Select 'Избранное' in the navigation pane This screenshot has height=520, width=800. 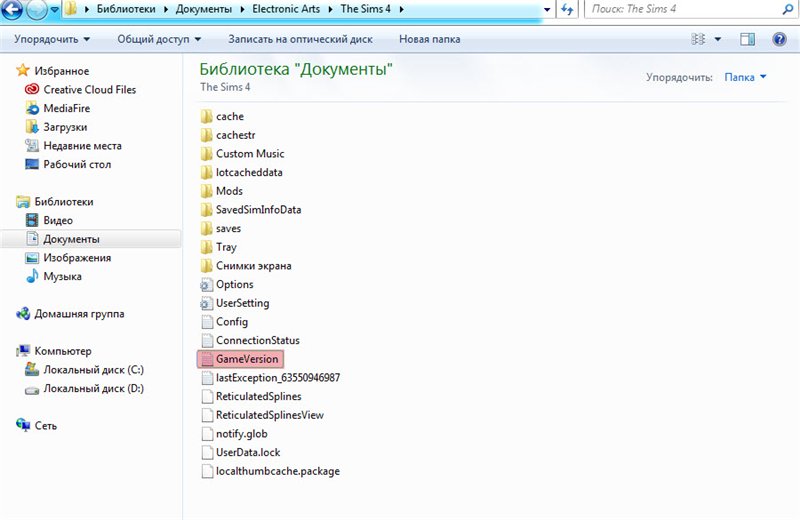61,71
